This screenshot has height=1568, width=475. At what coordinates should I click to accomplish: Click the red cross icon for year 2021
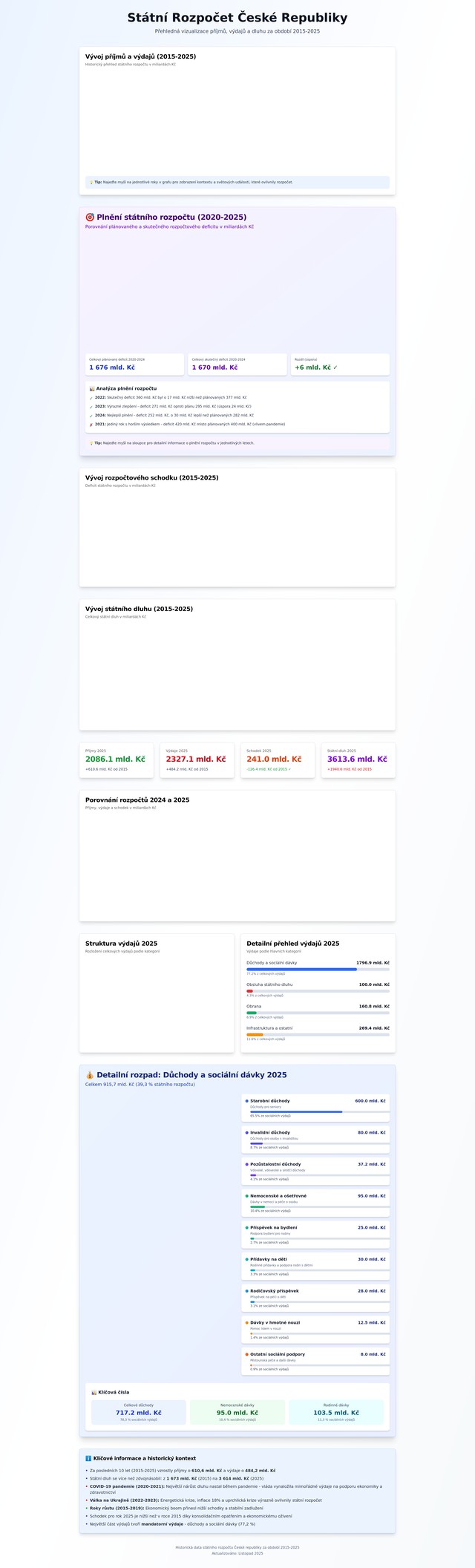[91, 424]
